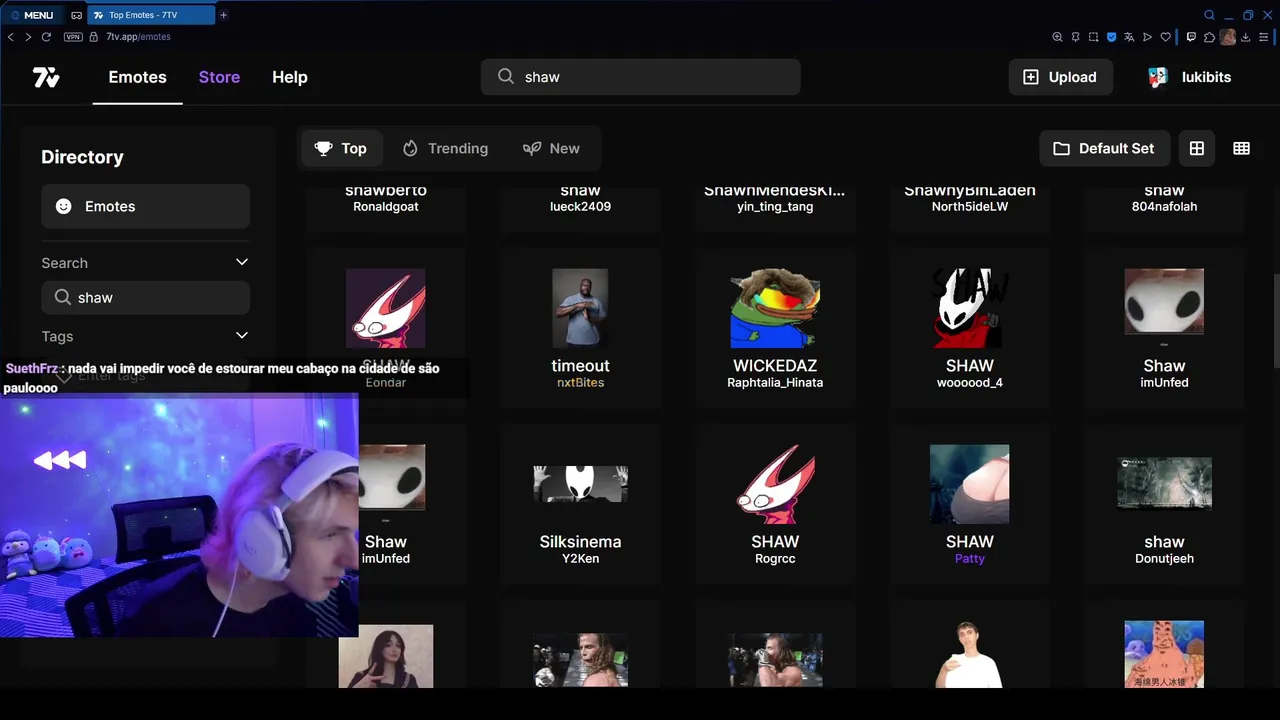Open the Silksinema emote by Y2Ken
This screenshot has height=720, width=1280.
(x=580, y=504)
